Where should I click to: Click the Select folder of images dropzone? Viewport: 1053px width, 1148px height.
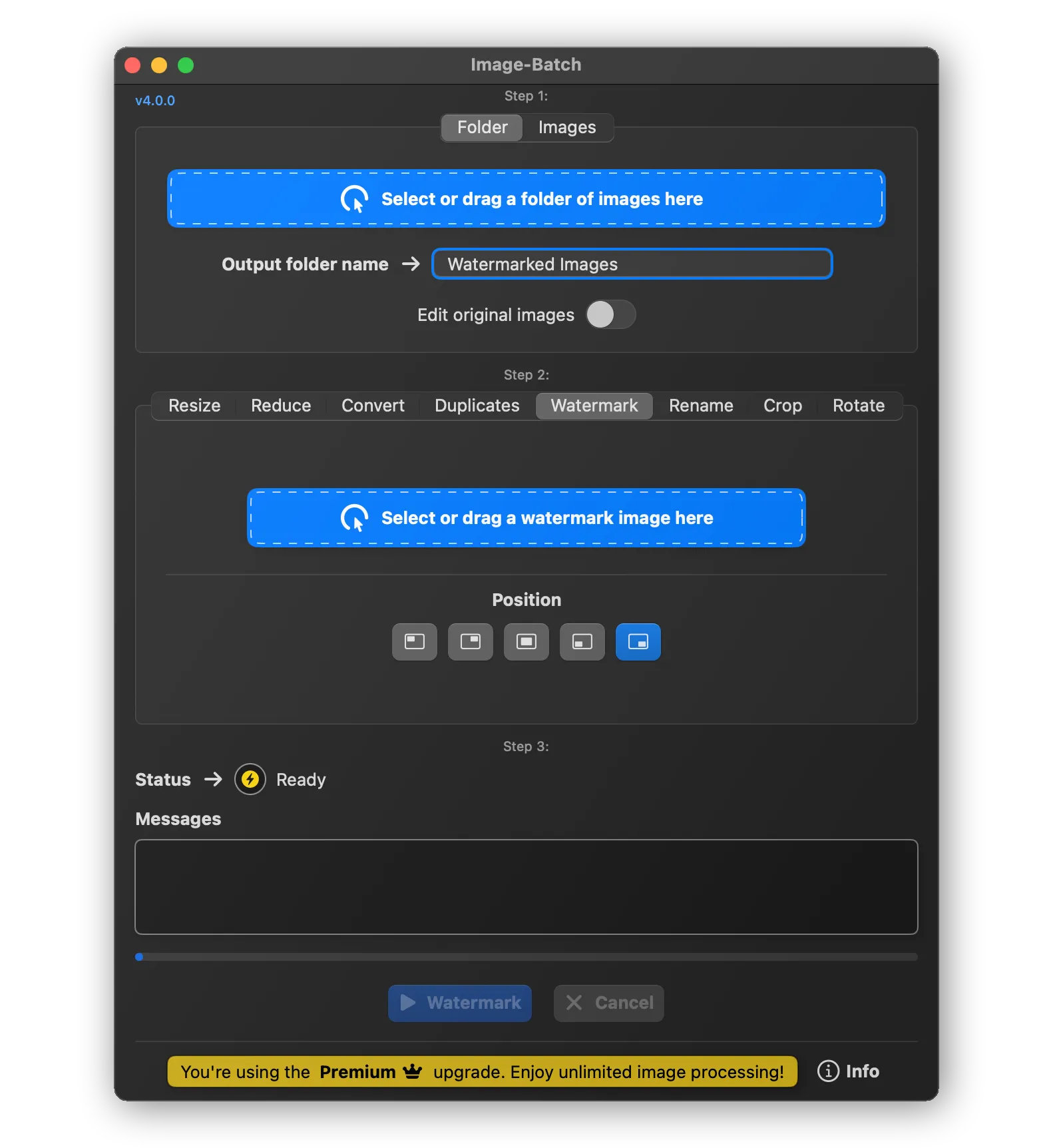pyautogui.click(x=526, y=199)
